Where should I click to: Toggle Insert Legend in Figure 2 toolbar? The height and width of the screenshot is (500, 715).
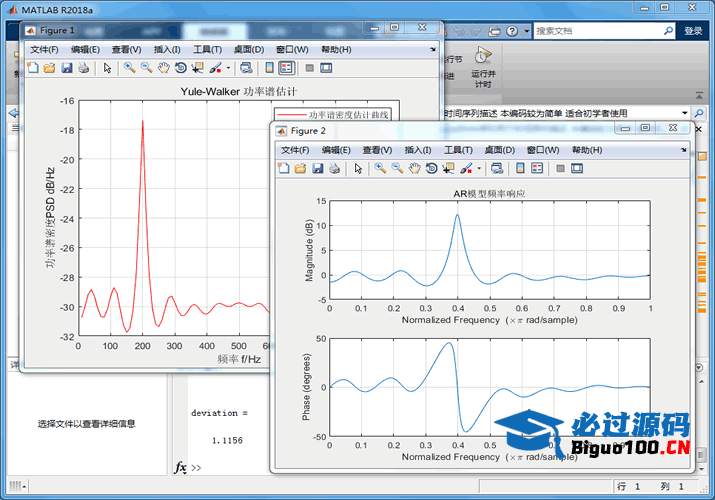tap(537, 168)
